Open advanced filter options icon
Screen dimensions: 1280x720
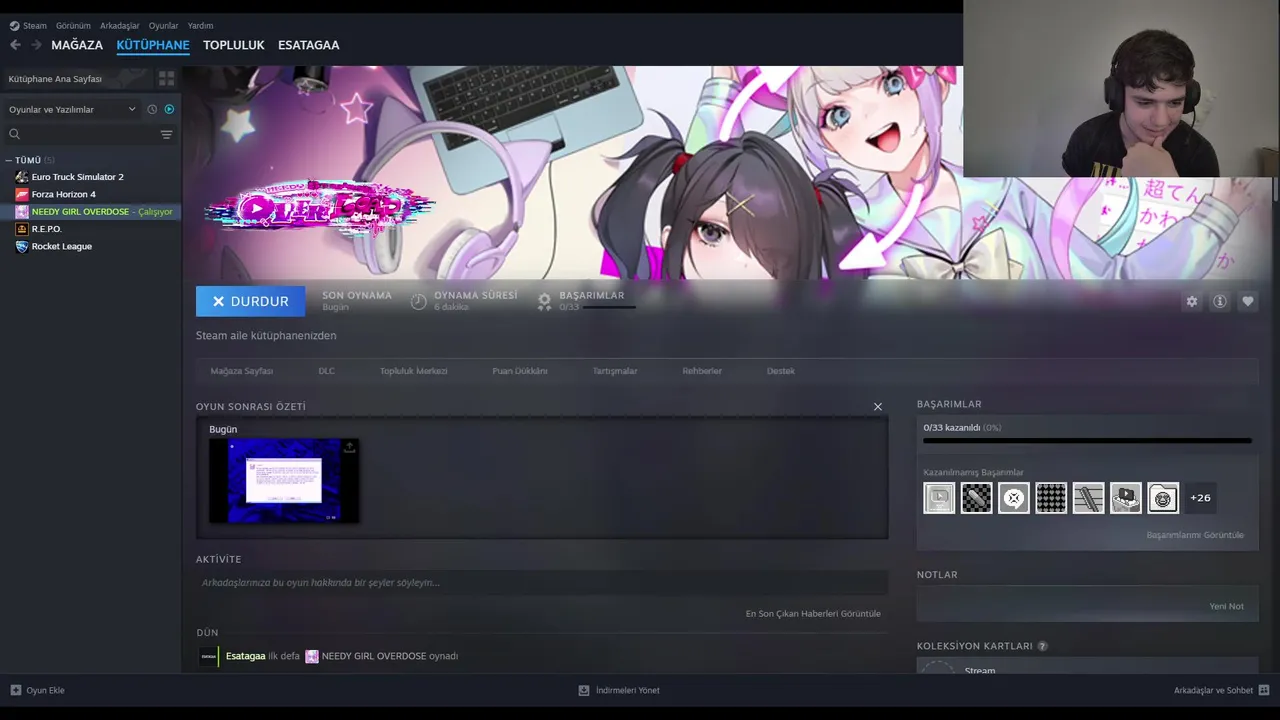(167, 134)
